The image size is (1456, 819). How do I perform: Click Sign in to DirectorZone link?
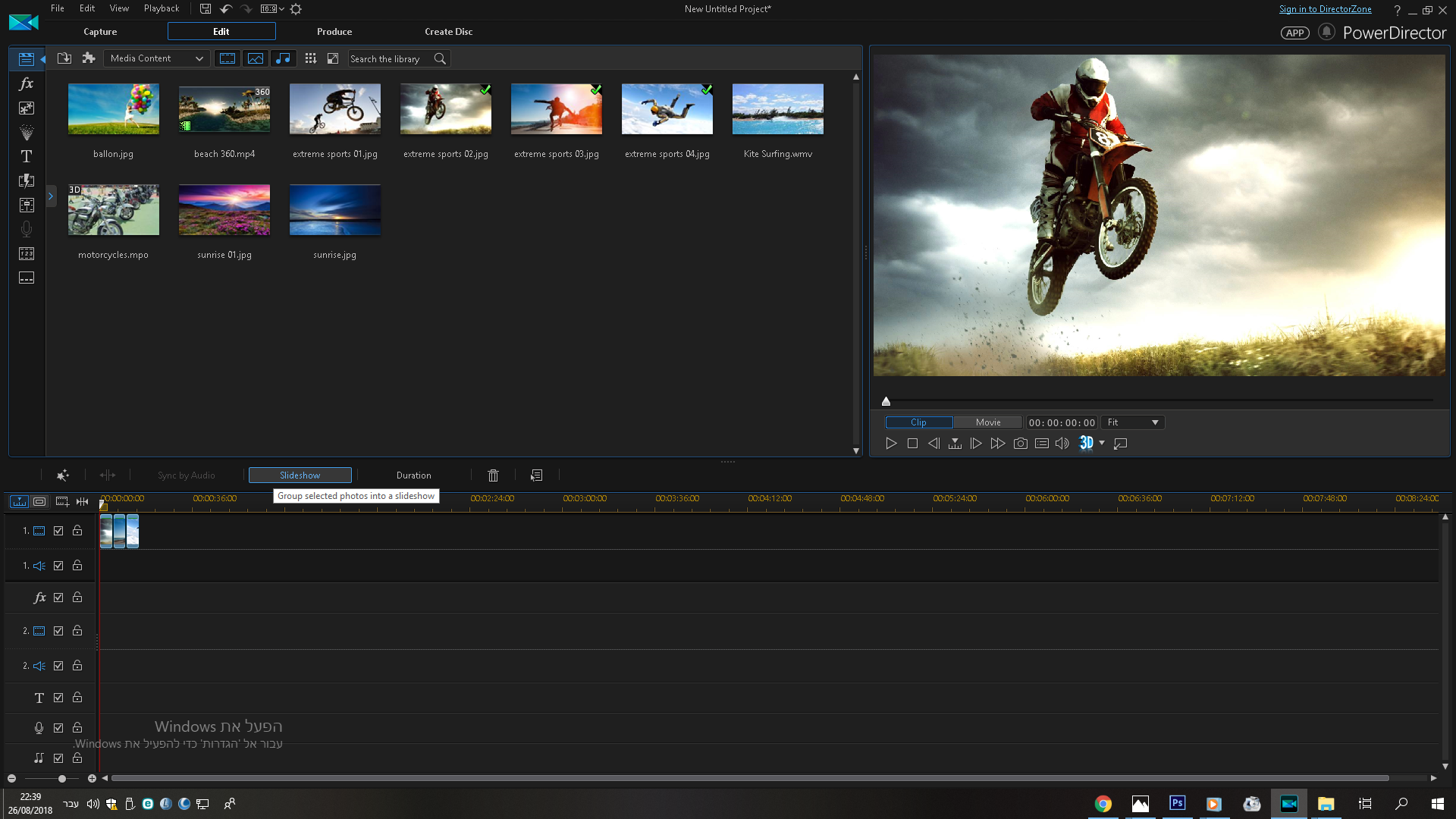tap(1325, 9)
